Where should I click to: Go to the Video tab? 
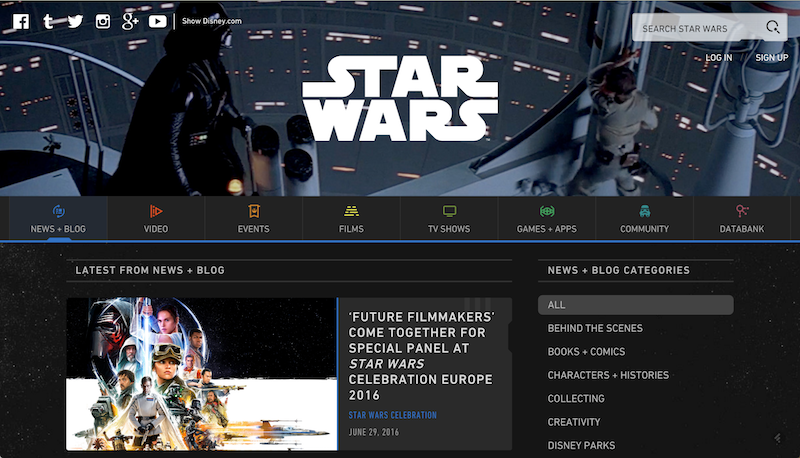coord(156,218)
